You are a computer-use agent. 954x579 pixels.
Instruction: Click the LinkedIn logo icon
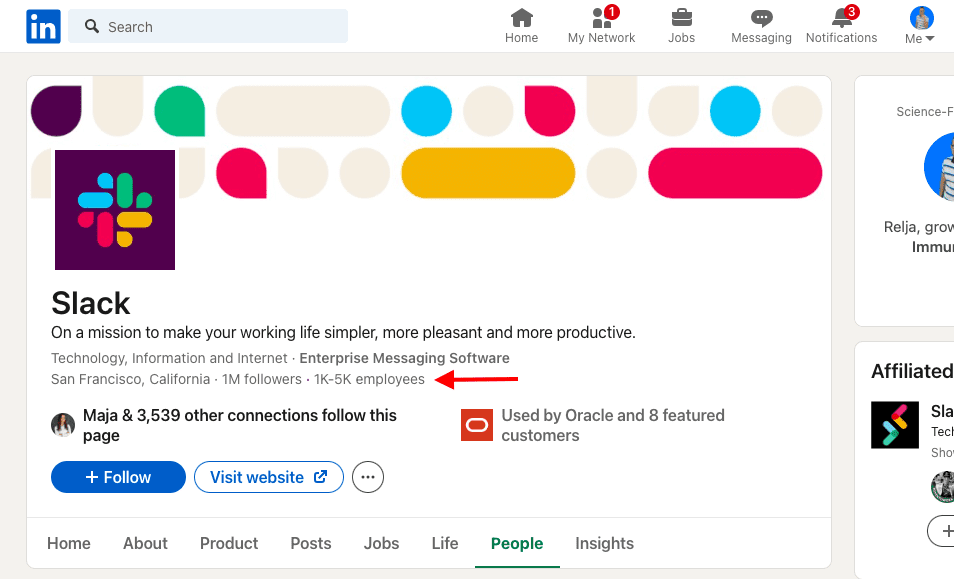coord(43,27)
